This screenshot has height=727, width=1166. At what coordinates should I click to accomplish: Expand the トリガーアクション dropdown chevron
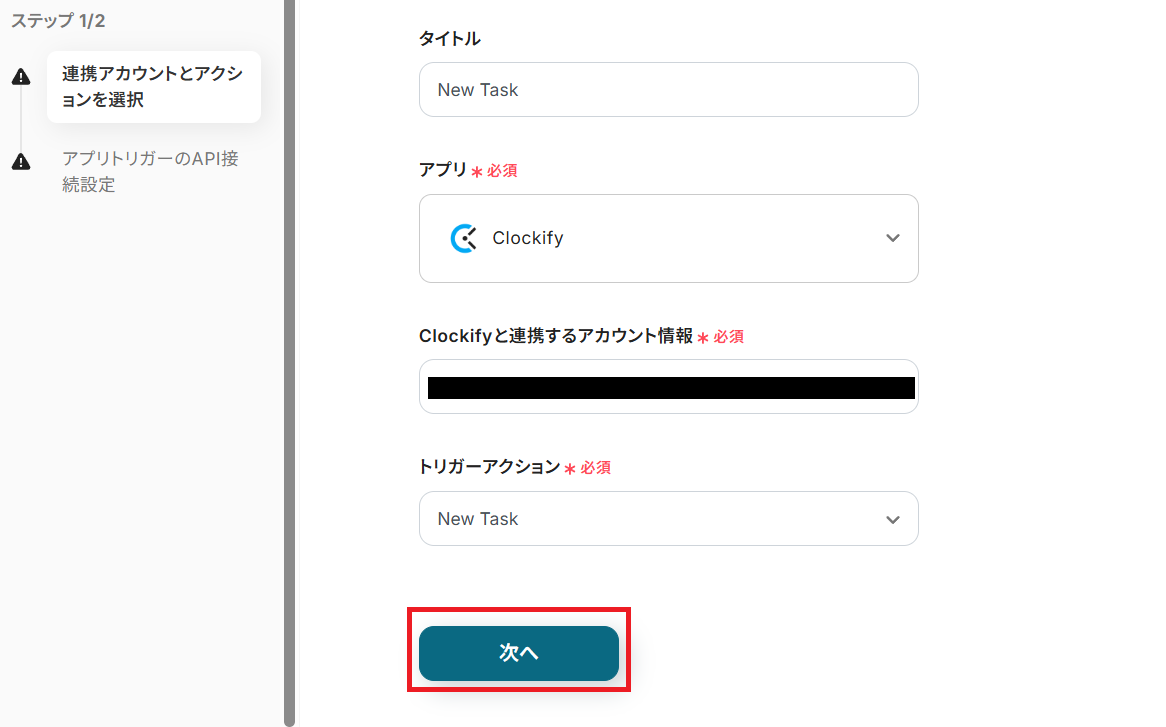[892, 520]
